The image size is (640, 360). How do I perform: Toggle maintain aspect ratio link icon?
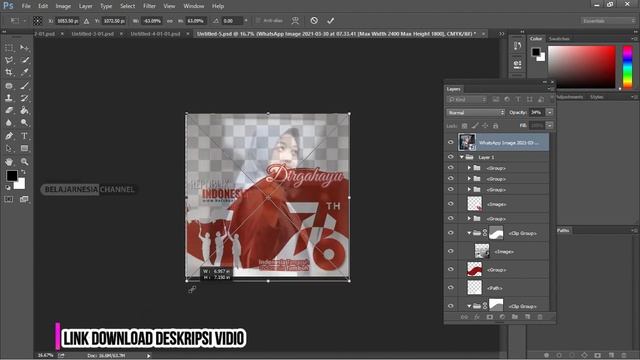169,21
